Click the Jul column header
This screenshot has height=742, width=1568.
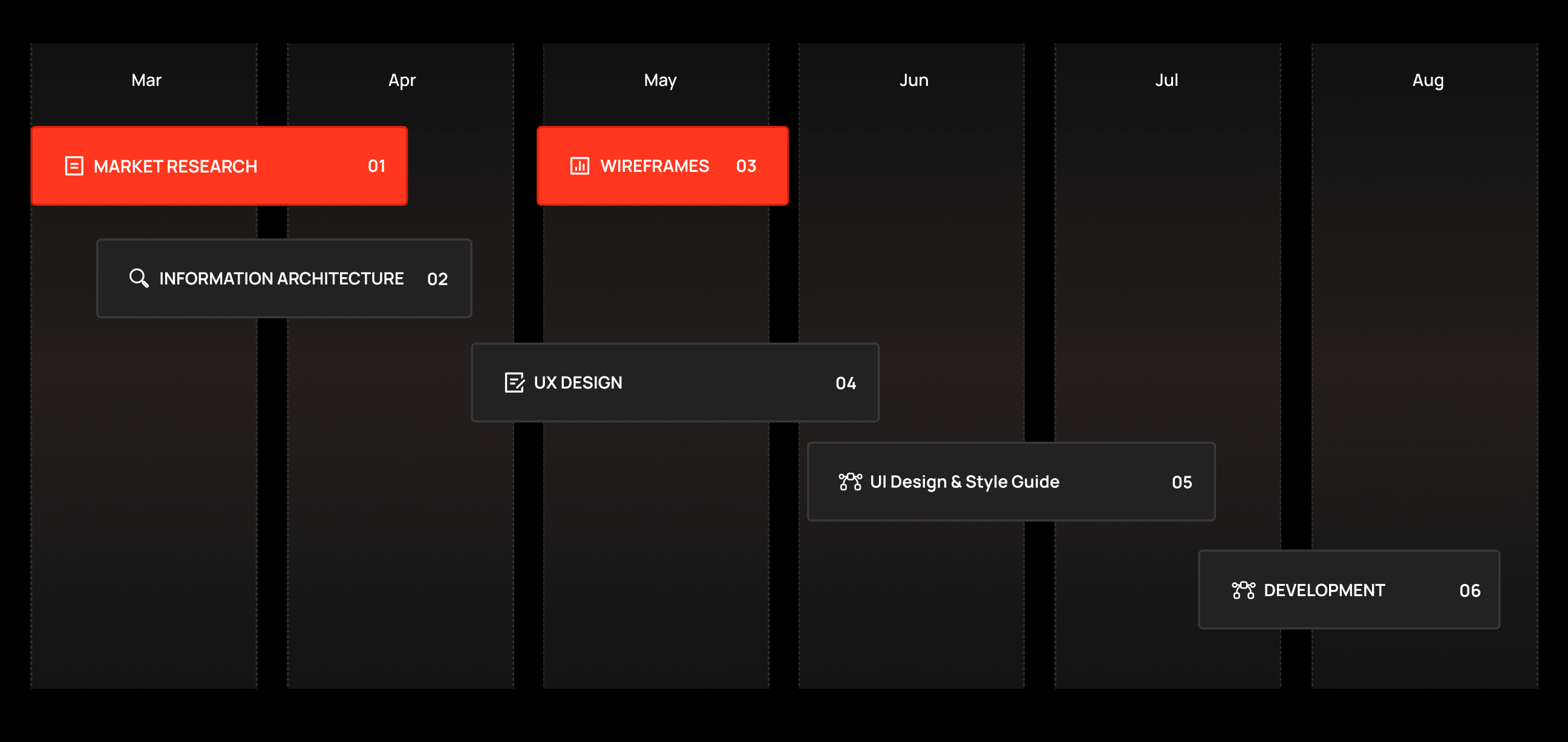pos(1167,80)
